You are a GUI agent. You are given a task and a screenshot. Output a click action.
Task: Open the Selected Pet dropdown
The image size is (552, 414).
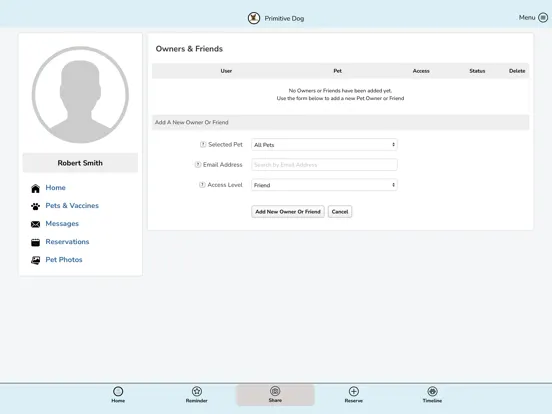(324, 145)
